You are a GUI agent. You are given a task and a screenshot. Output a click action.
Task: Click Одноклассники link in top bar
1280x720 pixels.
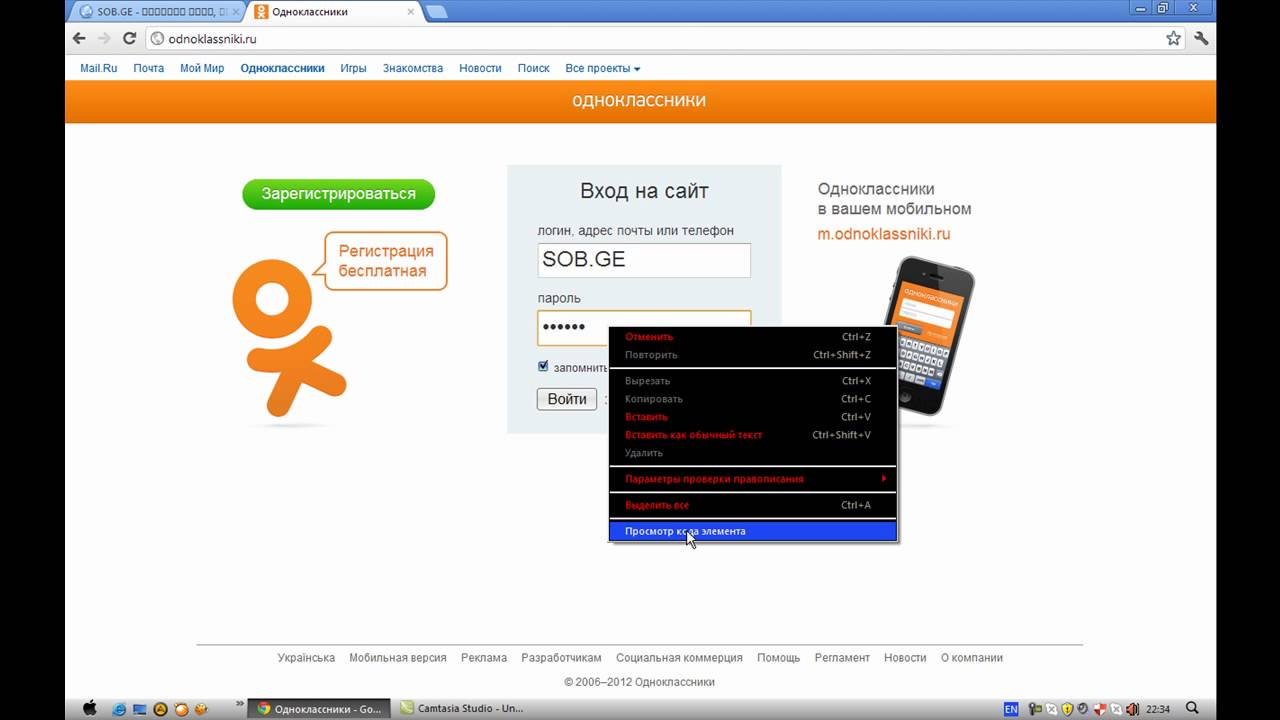(x=282, y=68)
